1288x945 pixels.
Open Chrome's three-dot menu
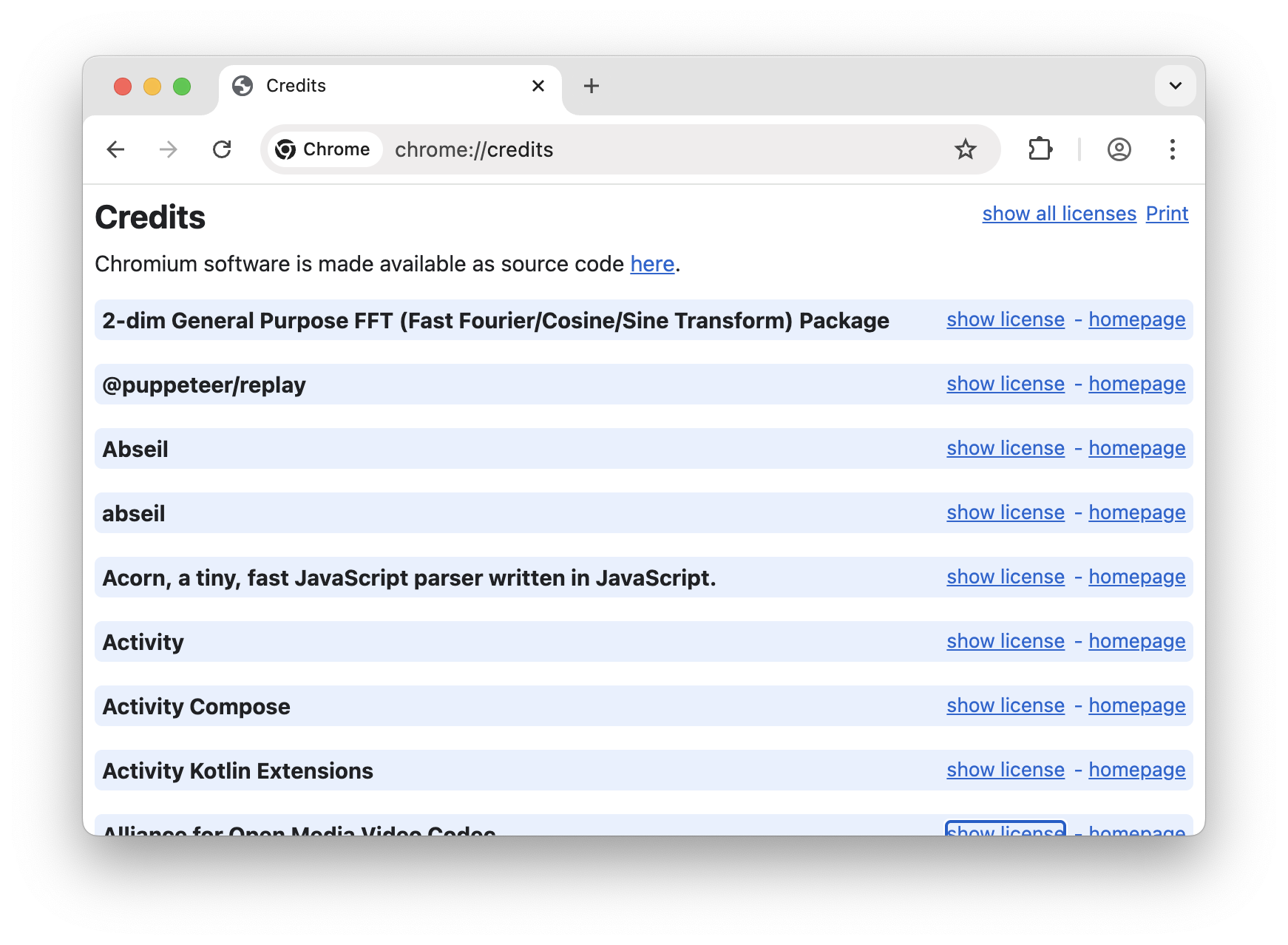point(1172,149)
